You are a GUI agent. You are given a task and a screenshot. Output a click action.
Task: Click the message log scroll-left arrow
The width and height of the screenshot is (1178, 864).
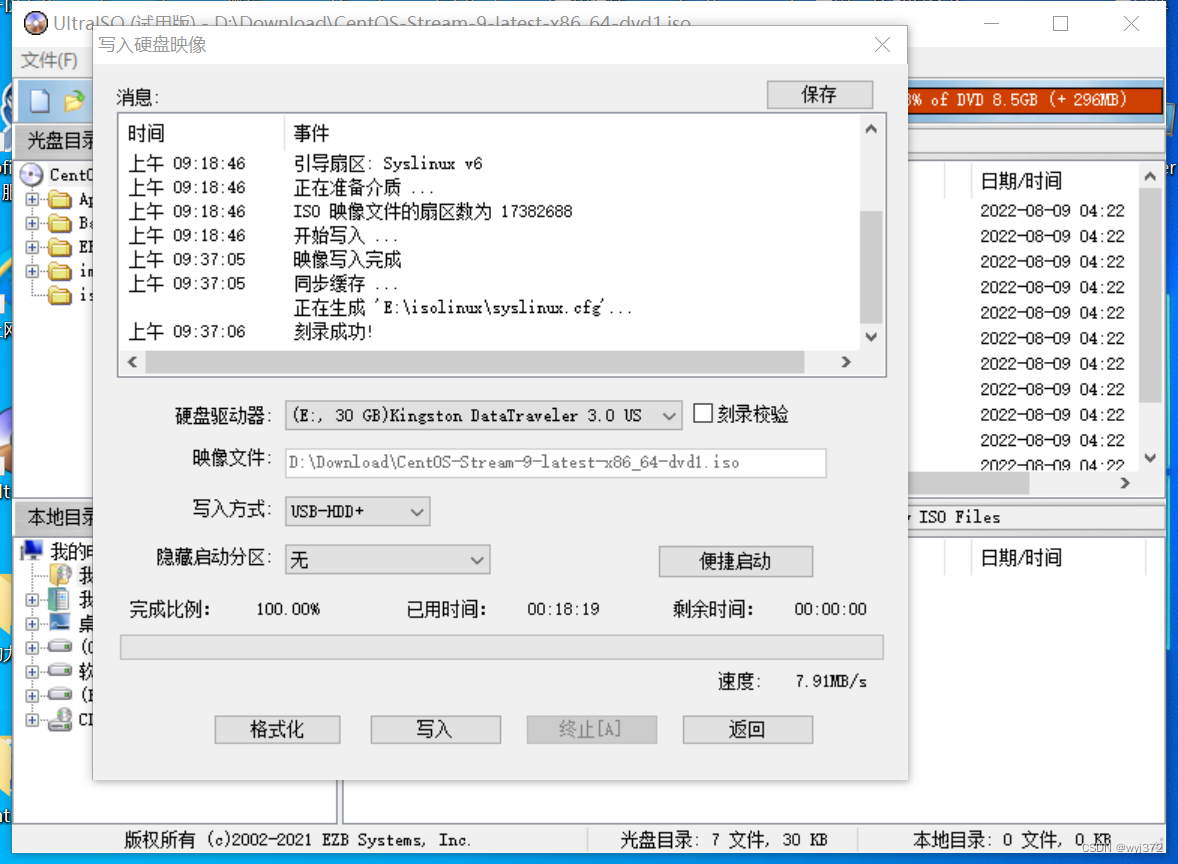click(132, 362)
